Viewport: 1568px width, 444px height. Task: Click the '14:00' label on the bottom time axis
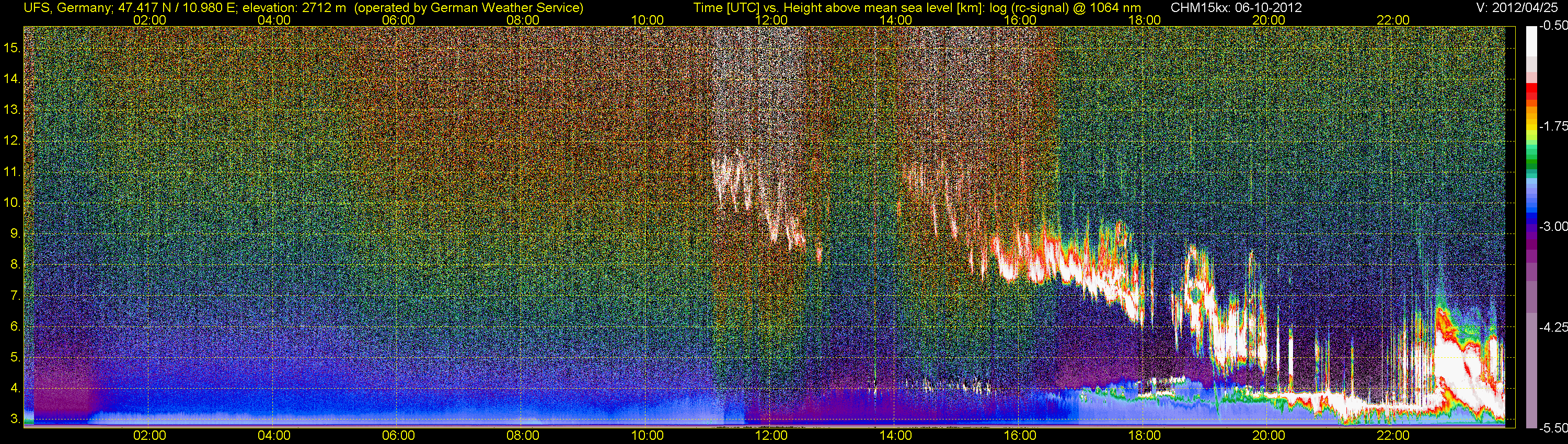pyautogui.click(x=896, y=436)
